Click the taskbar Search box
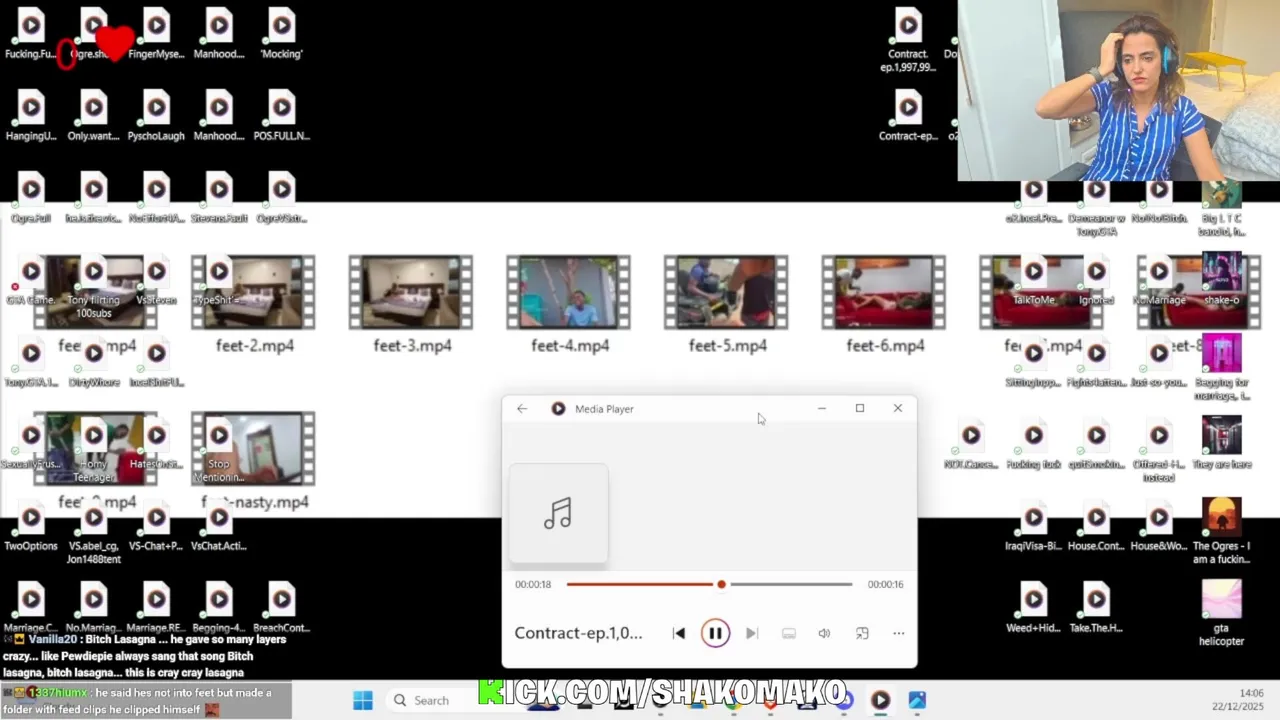1280x720 pixels. click(431, 700)
